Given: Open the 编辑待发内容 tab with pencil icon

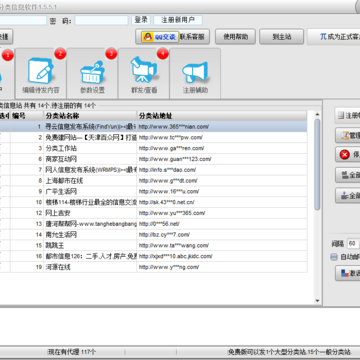Looking at the screenshot, I should click(41, 73).
